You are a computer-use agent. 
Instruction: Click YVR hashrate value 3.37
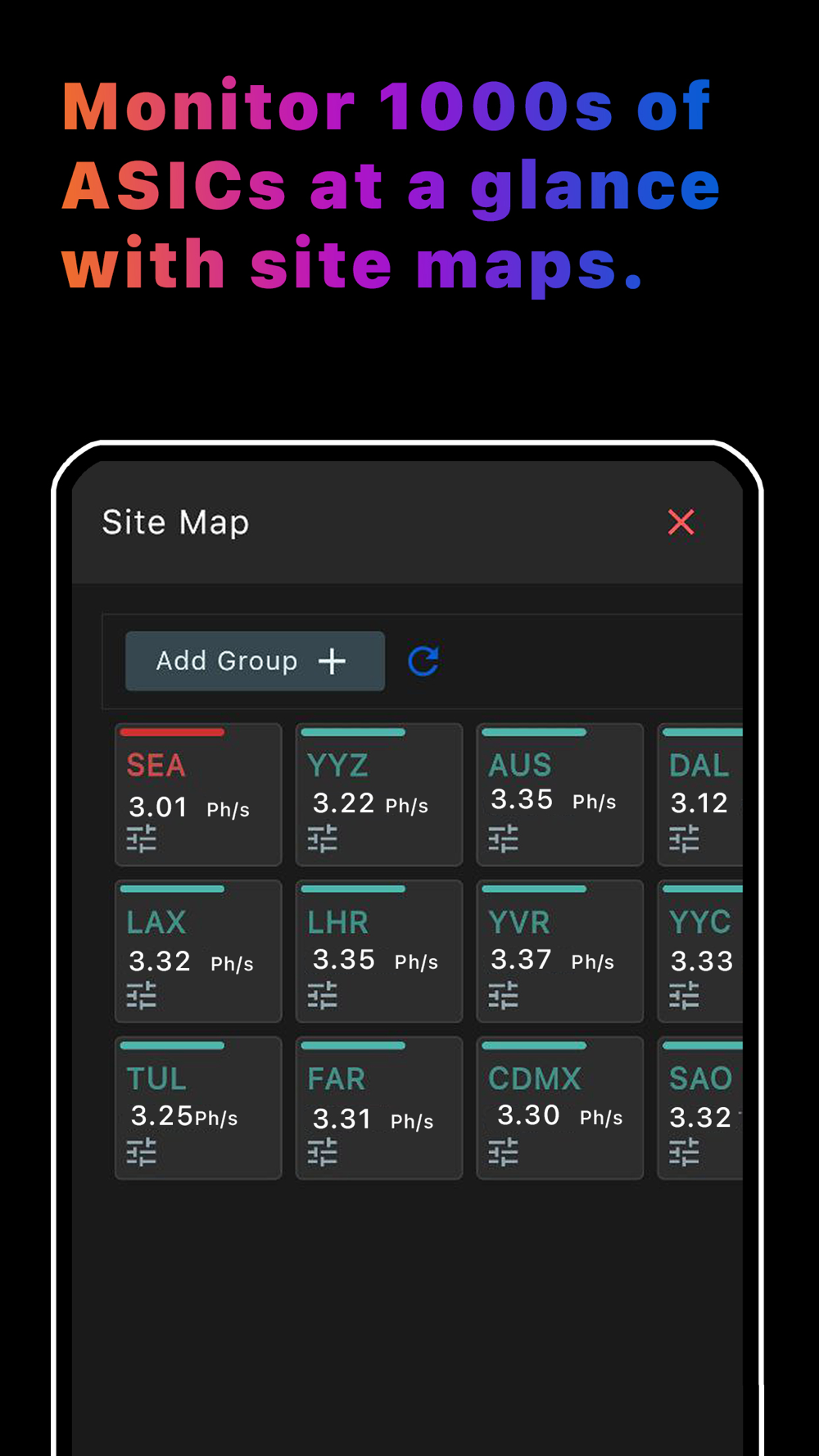click(x=522, y=960)
